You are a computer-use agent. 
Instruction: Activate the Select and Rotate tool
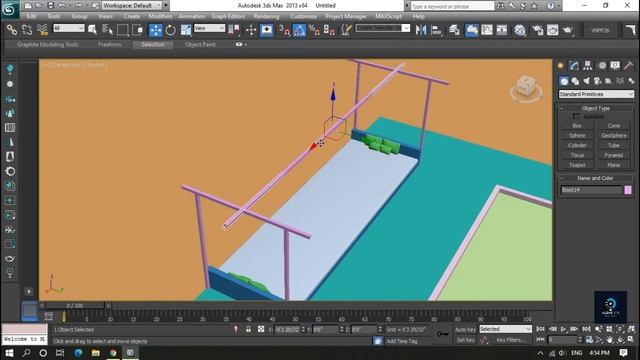point(170,30)
